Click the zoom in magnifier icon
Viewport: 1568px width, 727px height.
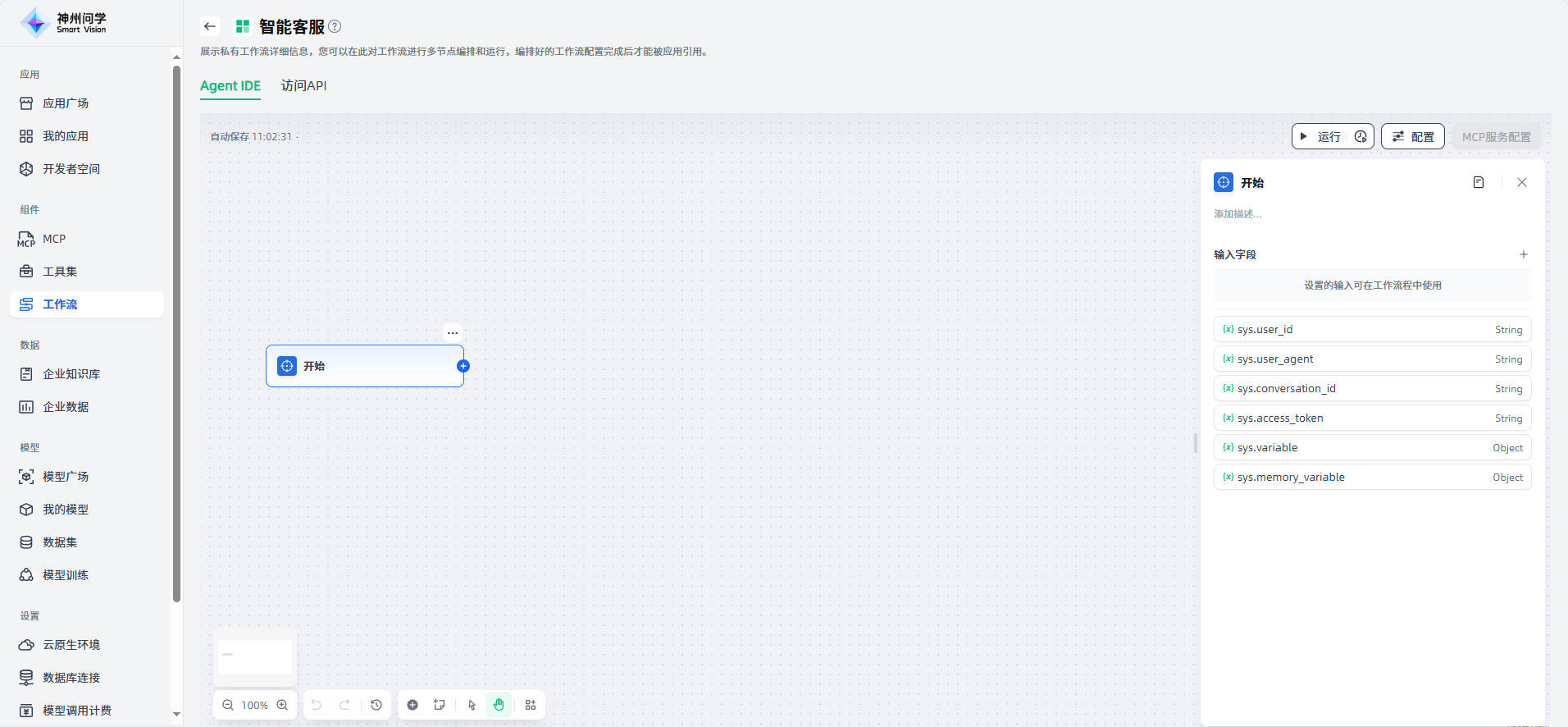point(282,705)
